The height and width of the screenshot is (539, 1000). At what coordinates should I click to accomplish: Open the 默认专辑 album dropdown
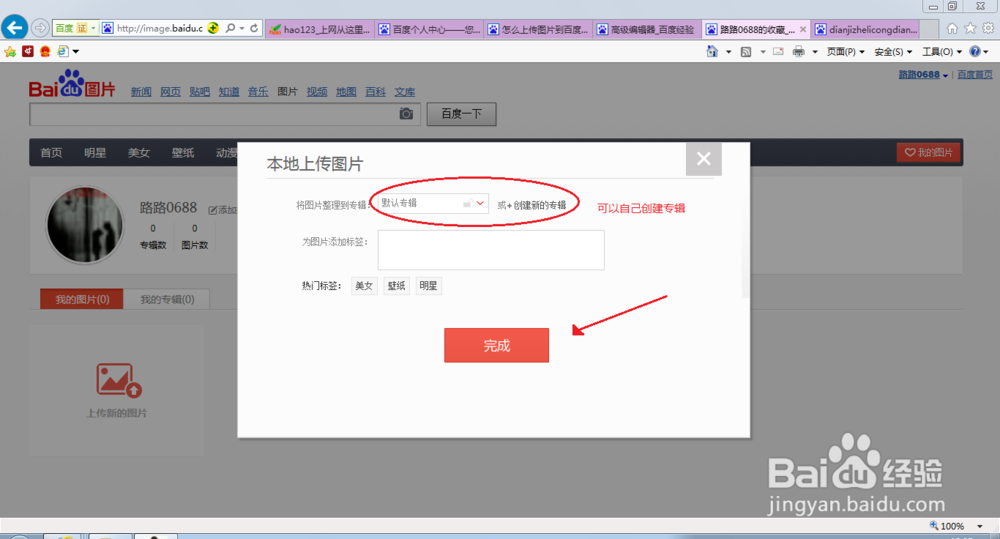point(433,203)
